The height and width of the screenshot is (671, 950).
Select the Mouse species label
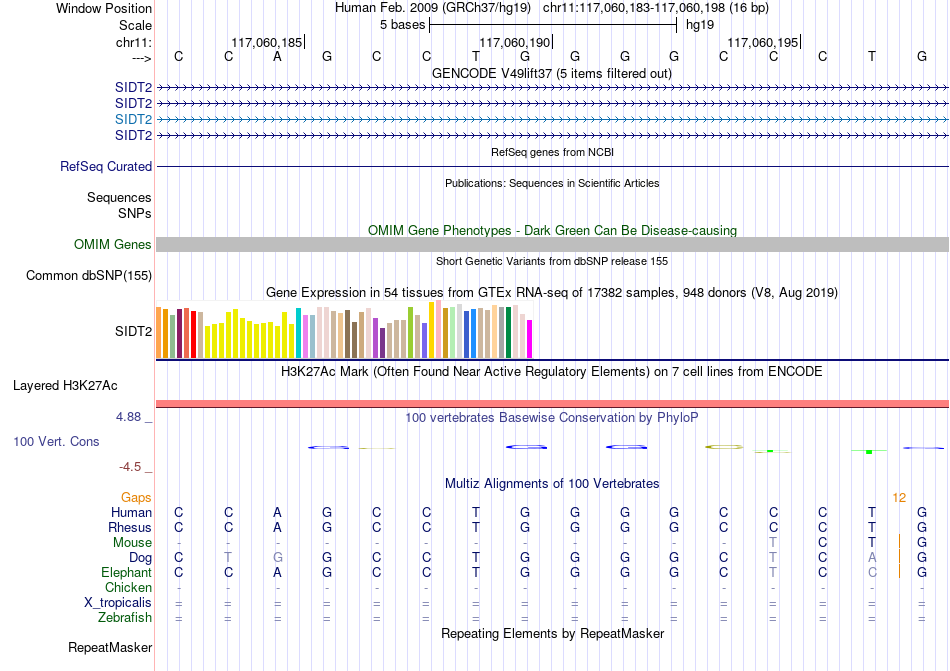click(132, 543)
